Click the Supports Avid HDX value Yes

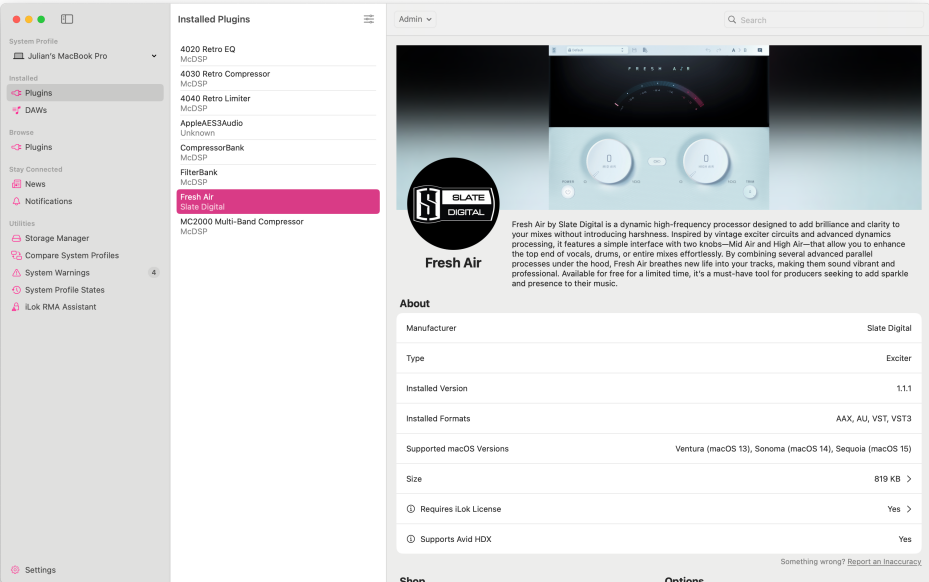[x=905, y=539]
